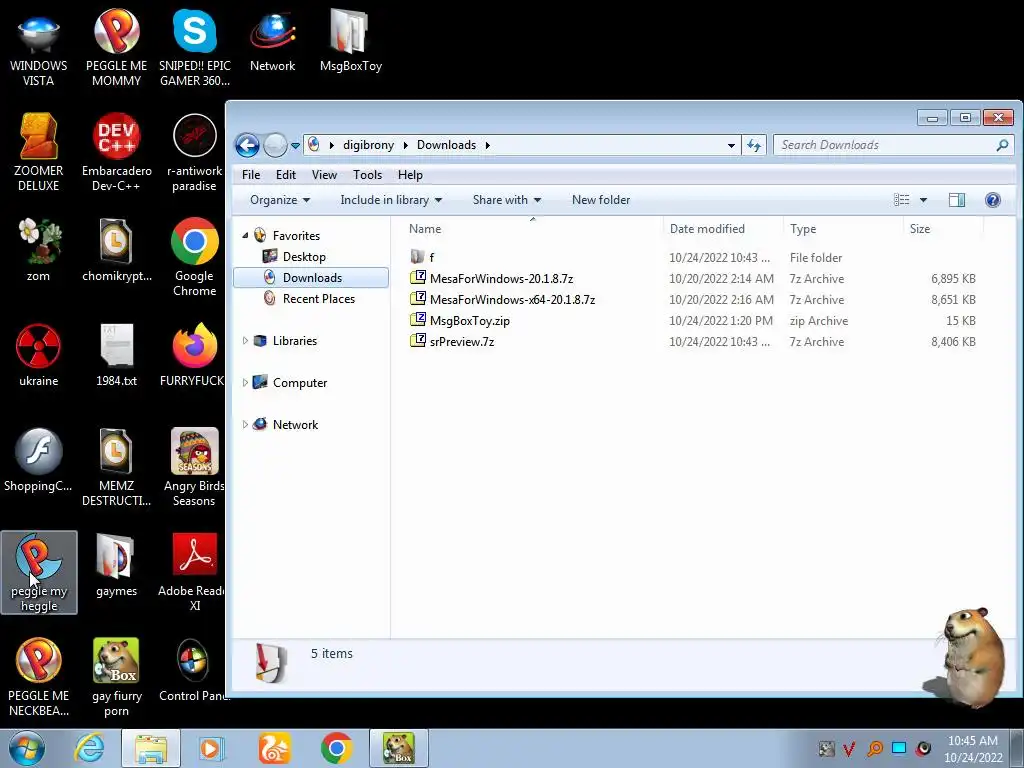Open the recent pages dropdown arrow
The image size is (1024, 768).
point(295,146)
